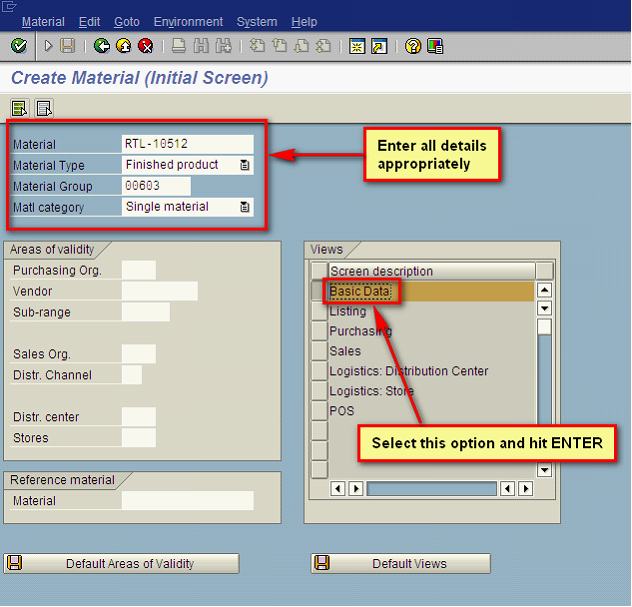Select the Listing row selector box
Screen dimensions: 632x607
pyautogui.click(x=319, y=311)
